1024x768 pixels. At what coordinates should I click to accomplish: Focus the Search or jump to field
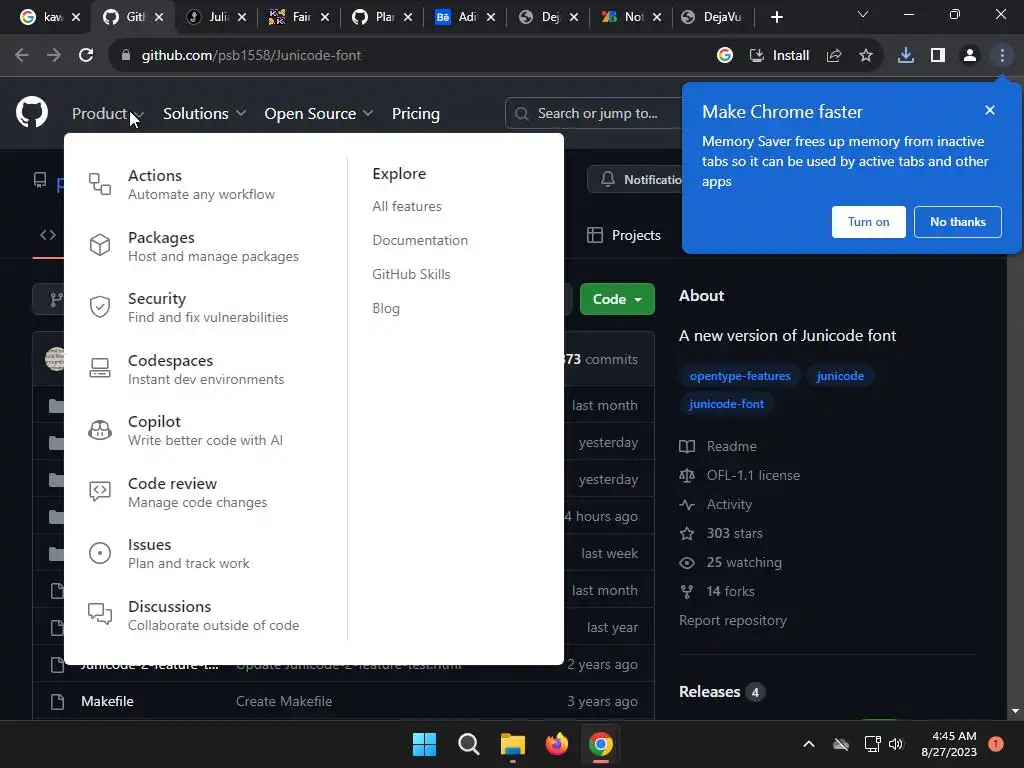tap(593, 114)
